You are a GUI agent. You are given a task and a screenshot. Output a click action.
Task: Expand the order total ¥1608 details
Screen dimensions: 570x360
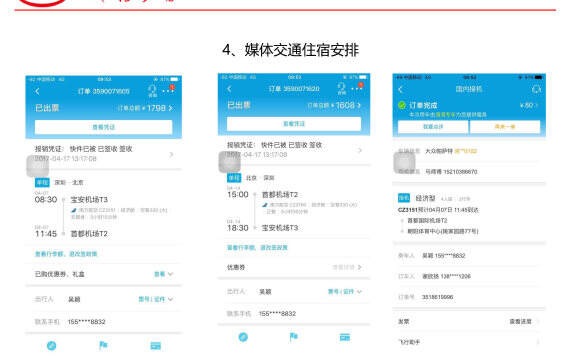tap(334, 105)
